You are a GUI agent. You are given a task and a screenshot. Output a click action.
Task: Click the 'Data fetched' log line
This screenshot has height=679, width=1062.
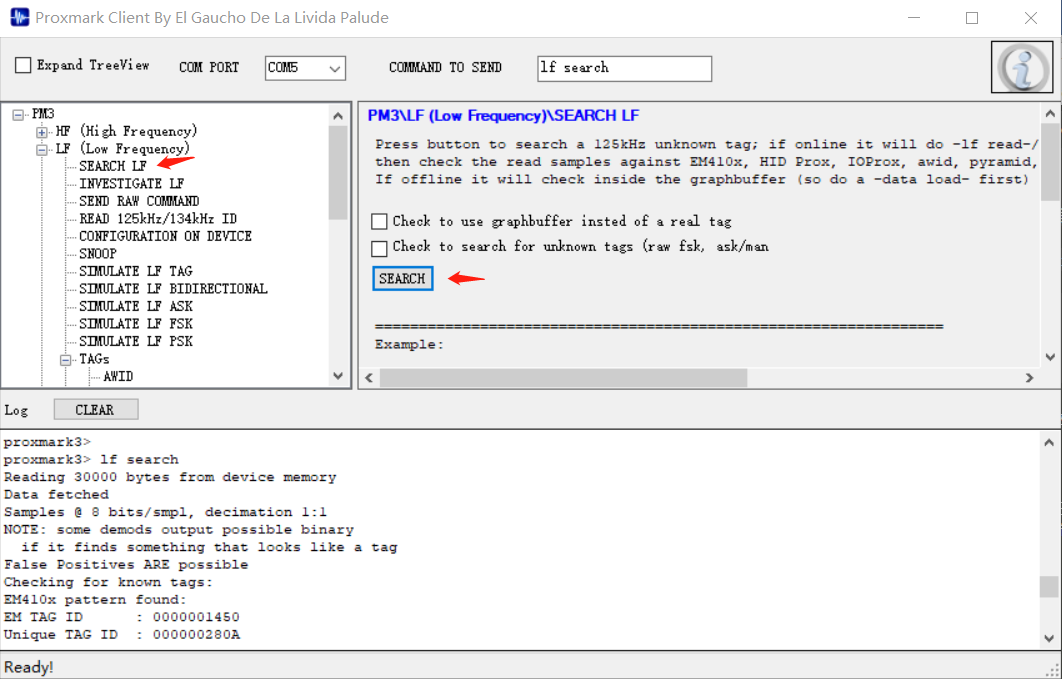pos(56,494)
